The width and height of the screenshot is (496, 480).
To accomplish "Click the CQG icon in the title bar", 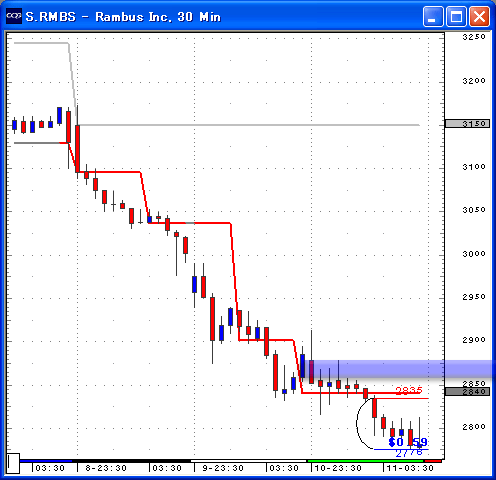I will tap(14, 16).
